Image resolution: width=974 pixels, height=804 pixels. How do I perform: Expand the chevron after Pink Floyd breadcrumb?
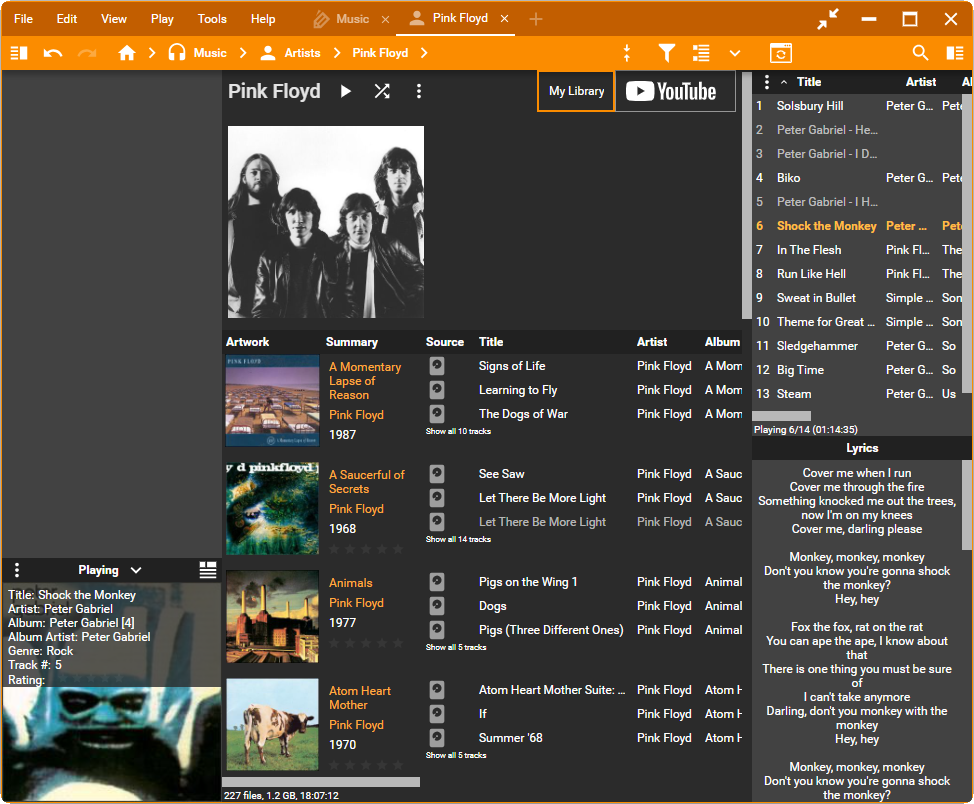click(x=424, y=53)
